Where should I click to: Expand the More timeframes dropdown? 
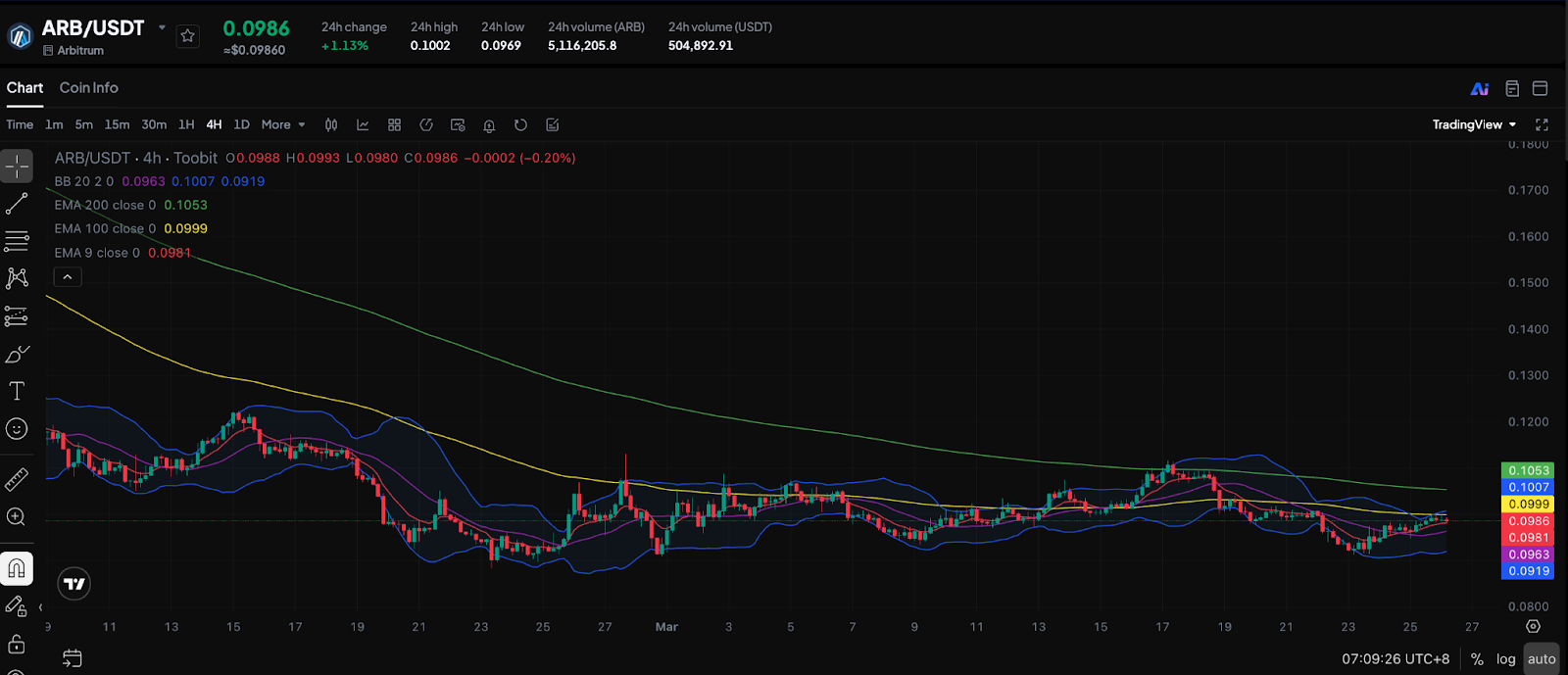(283, 125)
